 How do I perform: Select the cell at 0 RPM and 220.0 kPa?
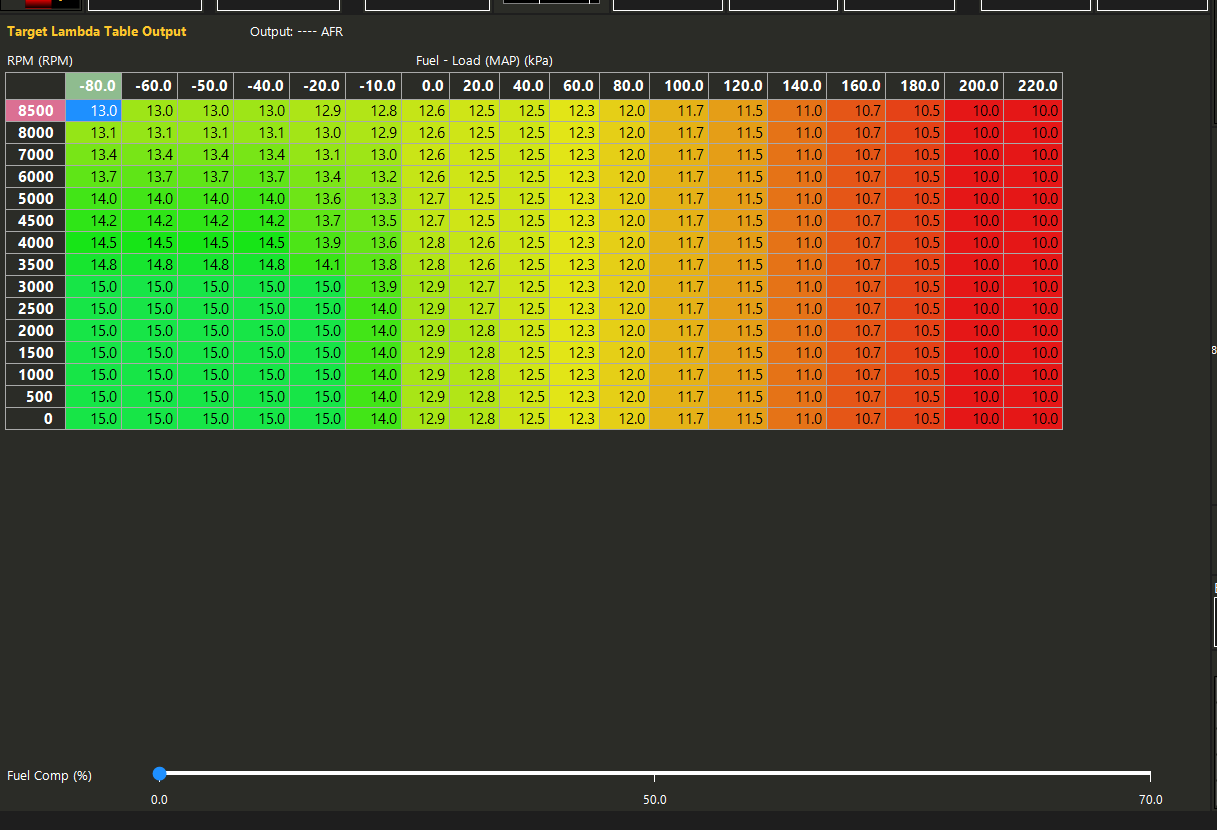coord(1033,419)
